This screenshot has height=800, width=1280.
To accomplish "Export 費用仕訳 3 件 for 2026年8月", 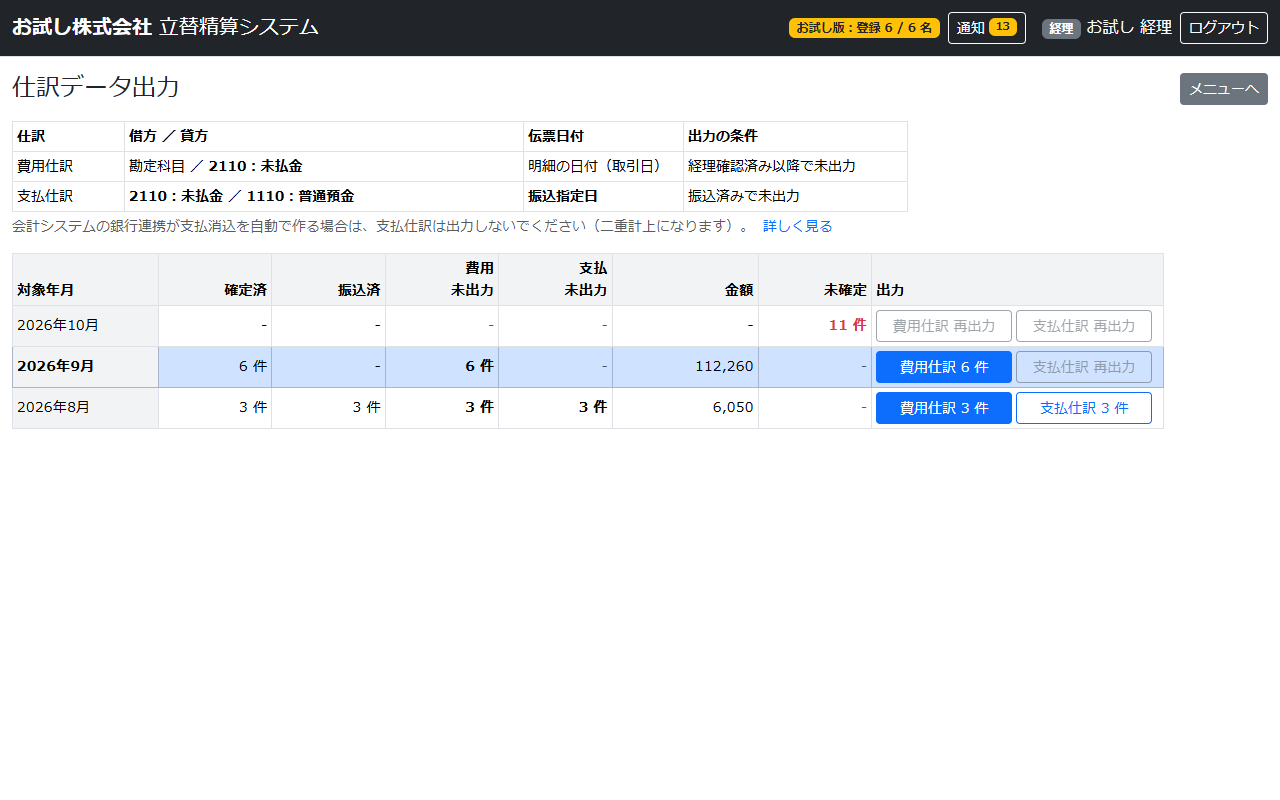I will pos(944,408).
